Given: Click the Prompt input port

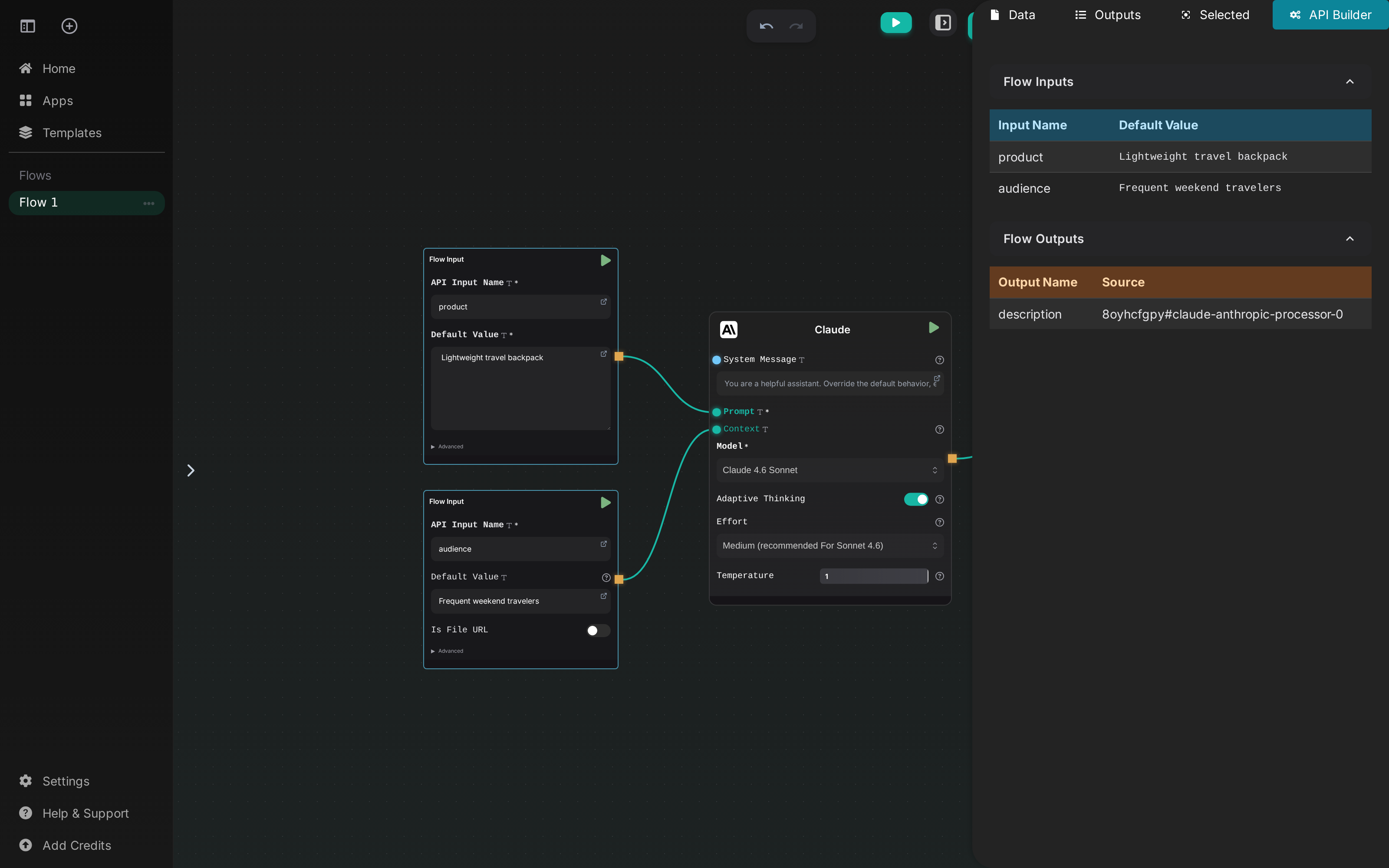Looking at the screenshot, I should (x=716, y=412).
